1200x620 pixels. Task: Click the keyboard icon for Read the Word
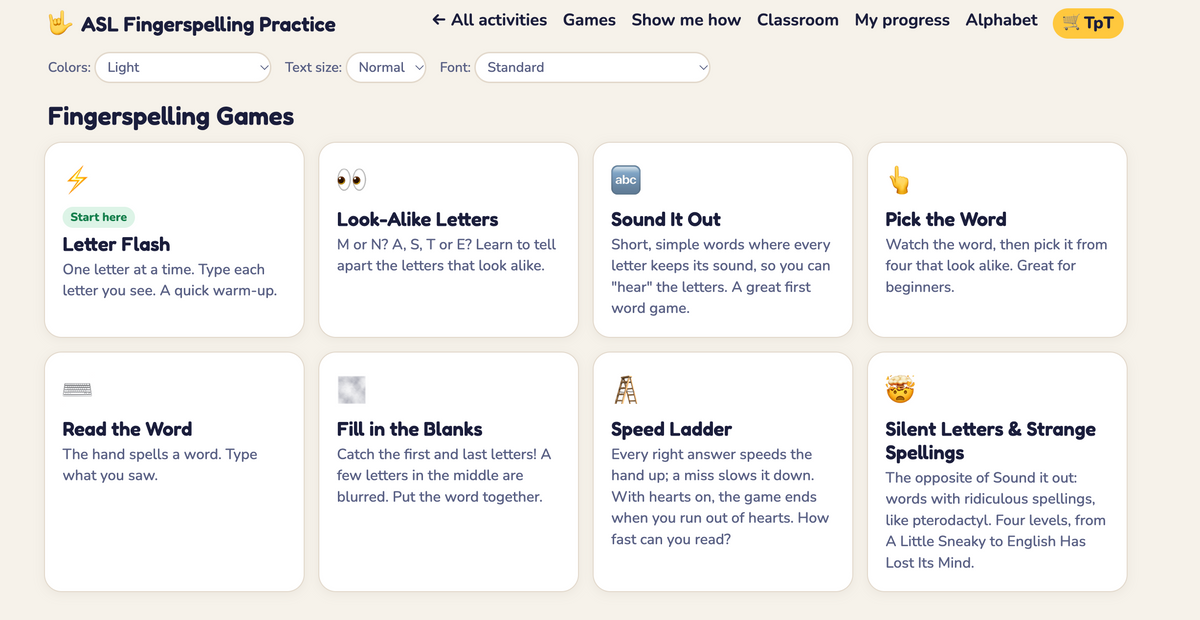tap(77, 390)
